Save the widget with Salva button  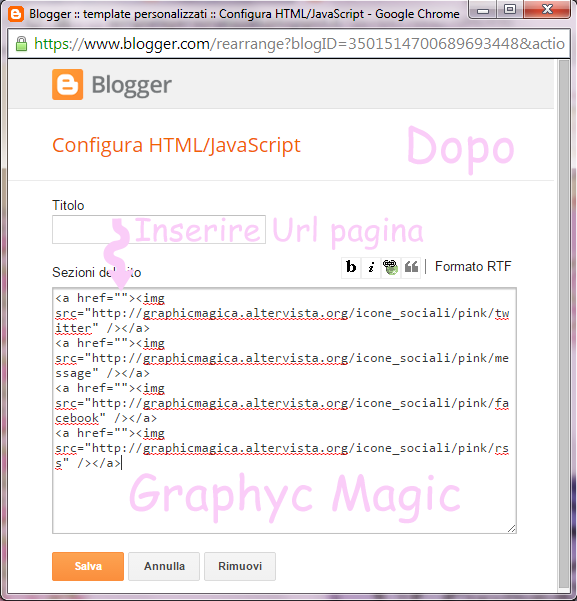(x=88, y=566)
